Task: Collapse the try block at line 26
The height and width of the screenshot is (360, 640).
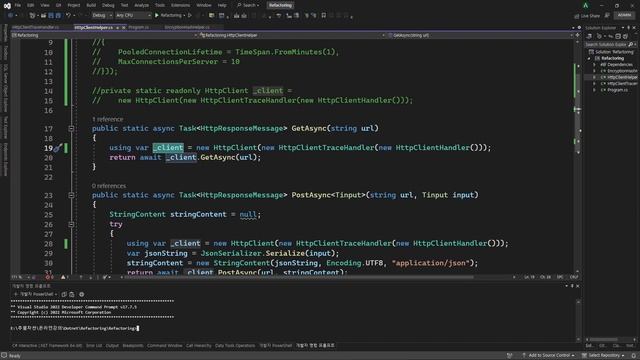Action: pos(71,224)
